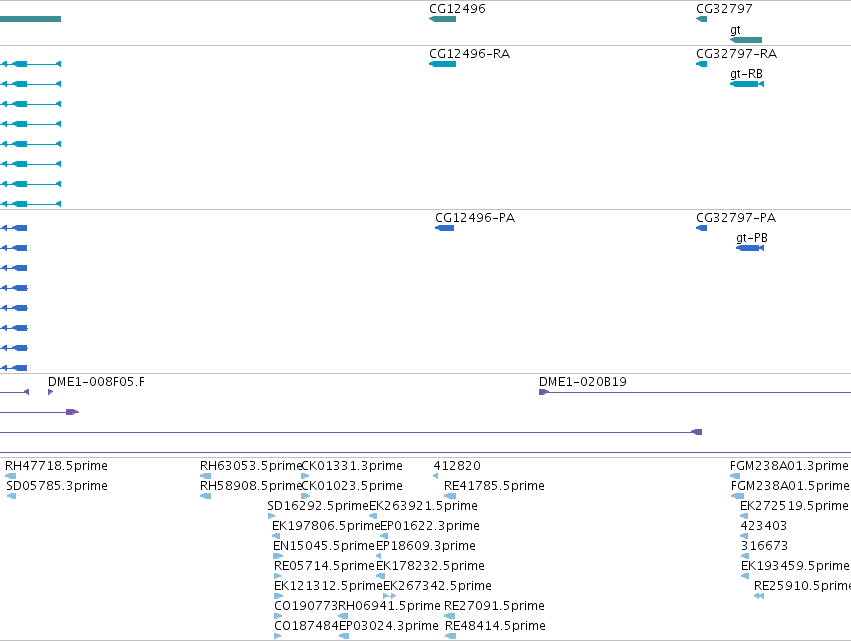Click EST label CK01331.3prime
The height and width of the screenshot is (641, 851).
pyautogui.click(x=352, y=466)
